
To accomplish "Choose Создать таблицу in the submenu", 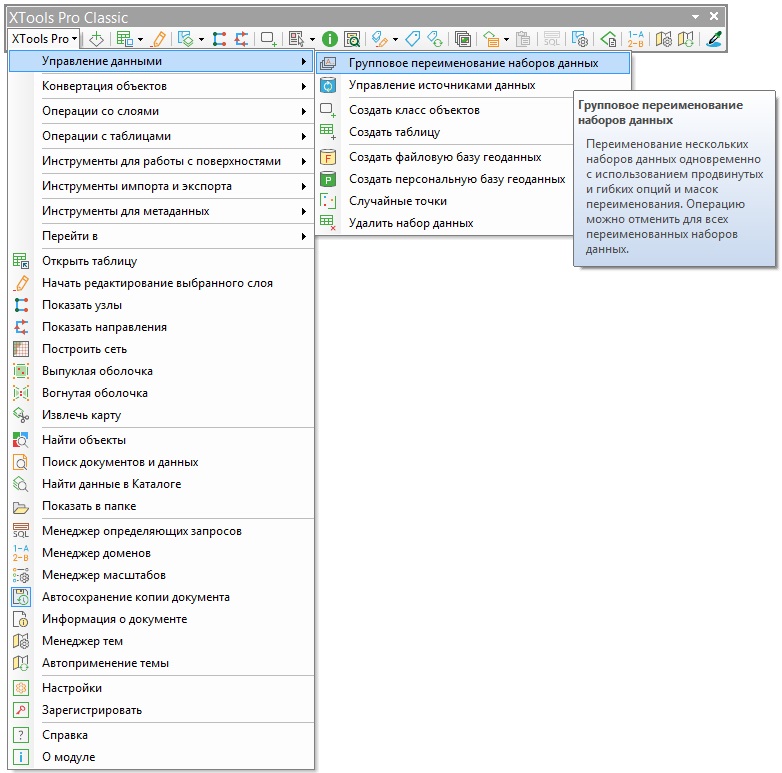I will (445, 132).
